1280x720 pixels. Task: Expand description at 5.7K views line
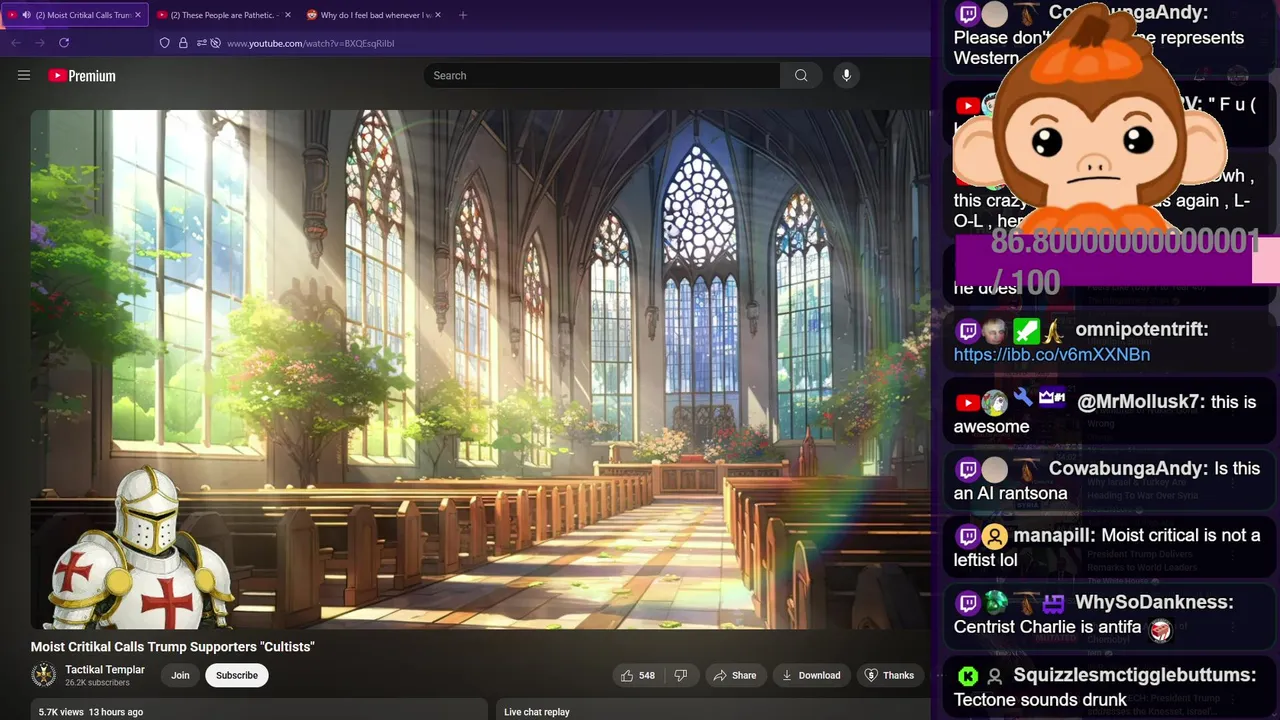pos(91,712)
